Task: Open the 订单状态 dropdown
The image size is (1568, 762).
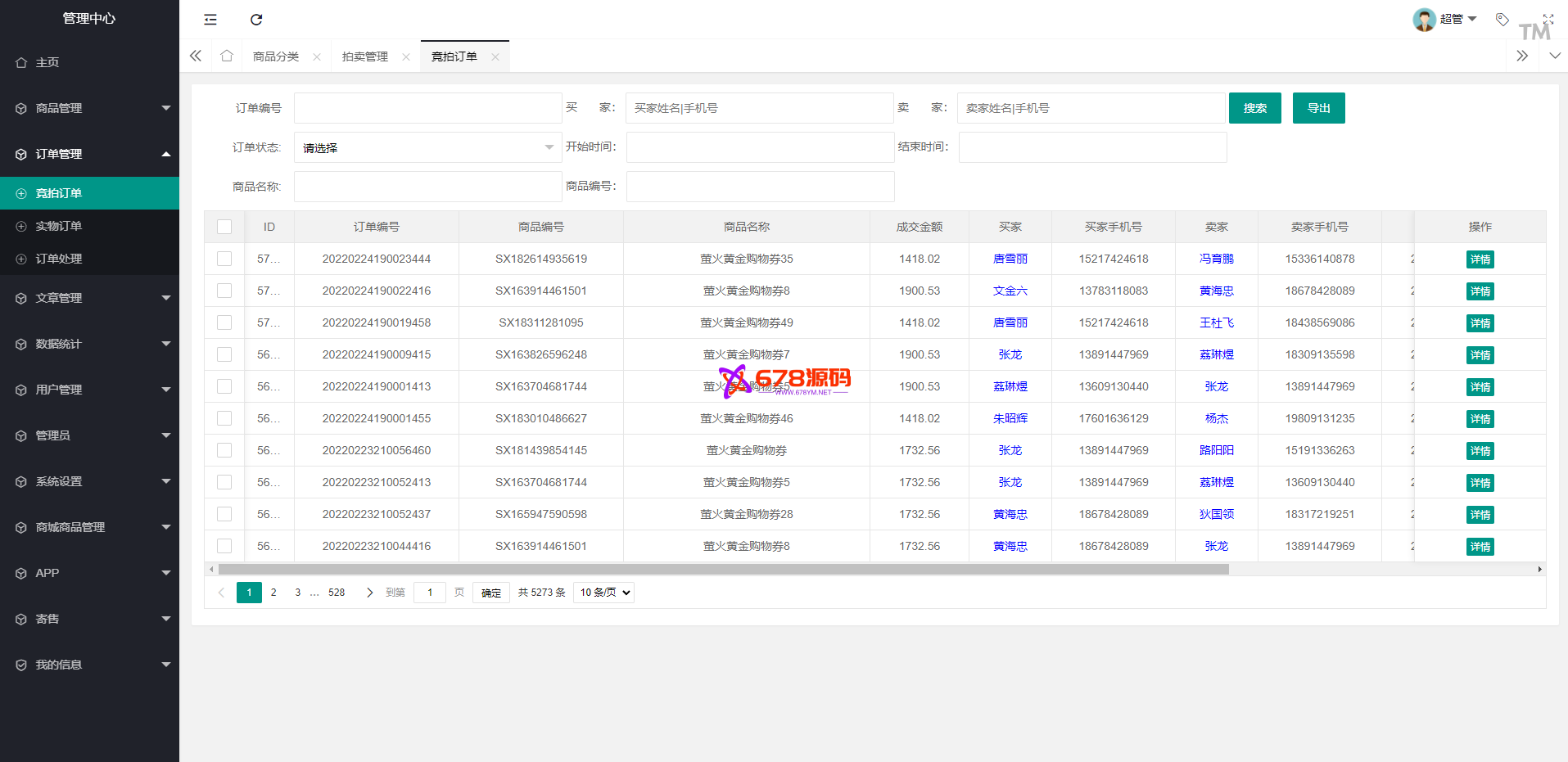Action: click(x=427, y=147)
